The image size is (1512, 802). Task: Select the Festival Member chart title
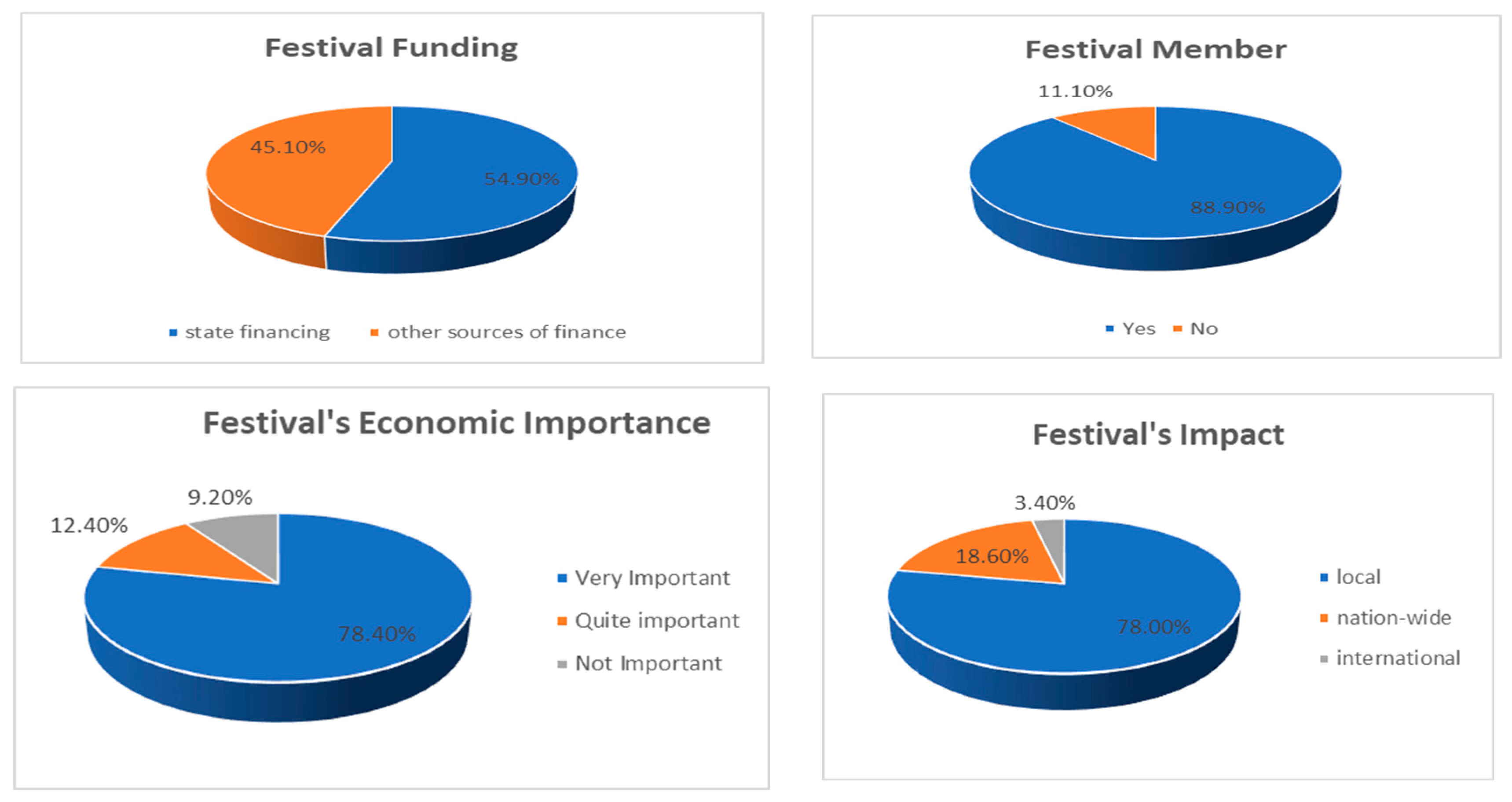click(1155, 49)
